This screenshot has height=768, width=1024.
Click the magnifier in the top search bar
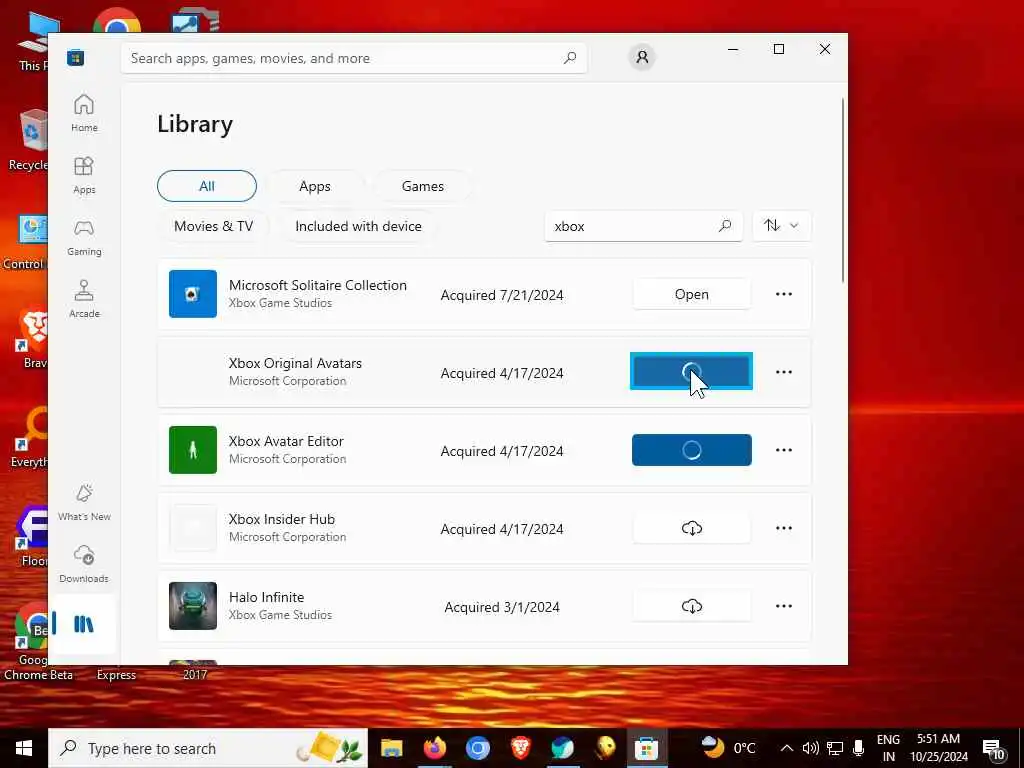(570, 58)
